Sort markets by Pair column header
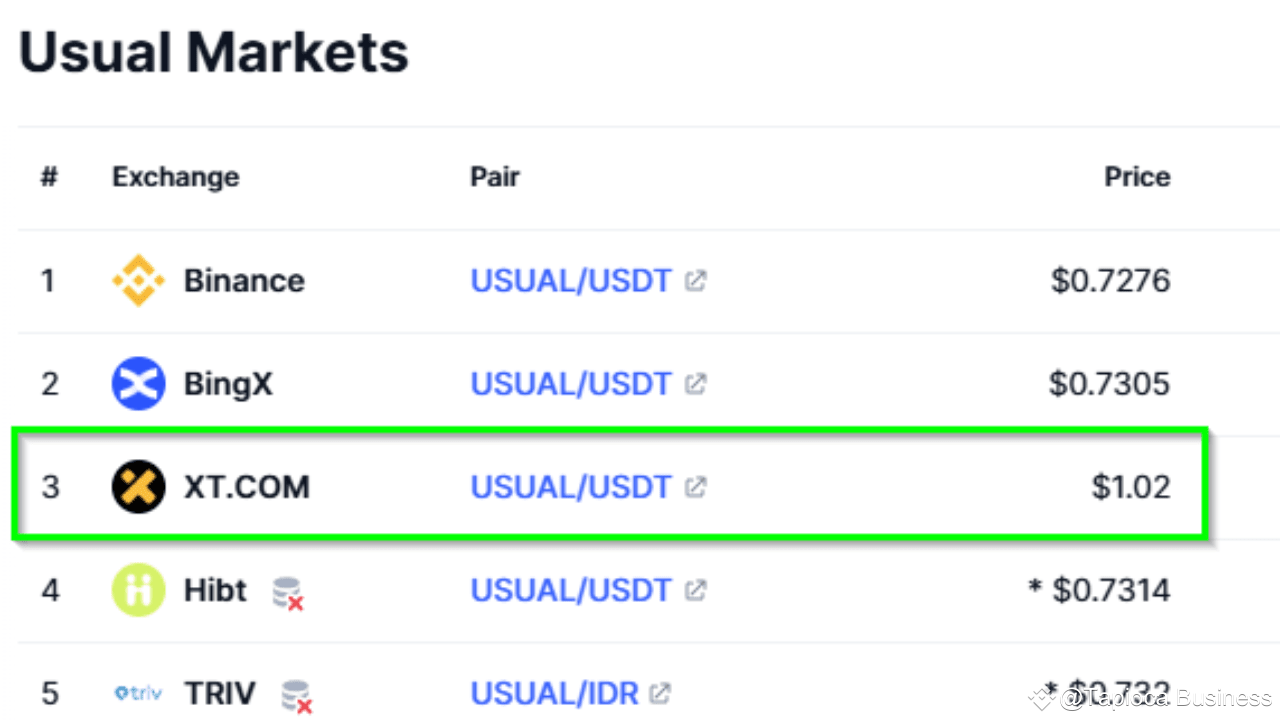 pos(495,177)
